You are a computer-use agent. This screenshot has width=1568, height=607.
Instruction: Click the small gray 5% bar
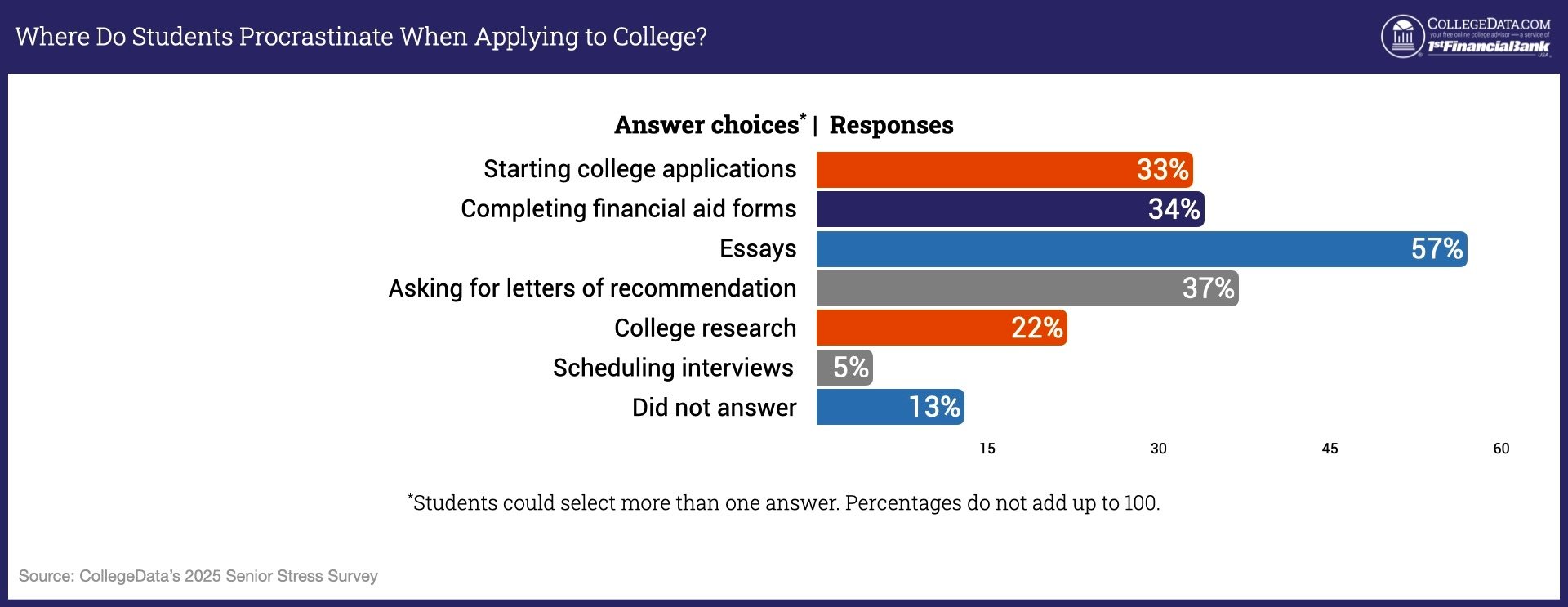(844, 368)
